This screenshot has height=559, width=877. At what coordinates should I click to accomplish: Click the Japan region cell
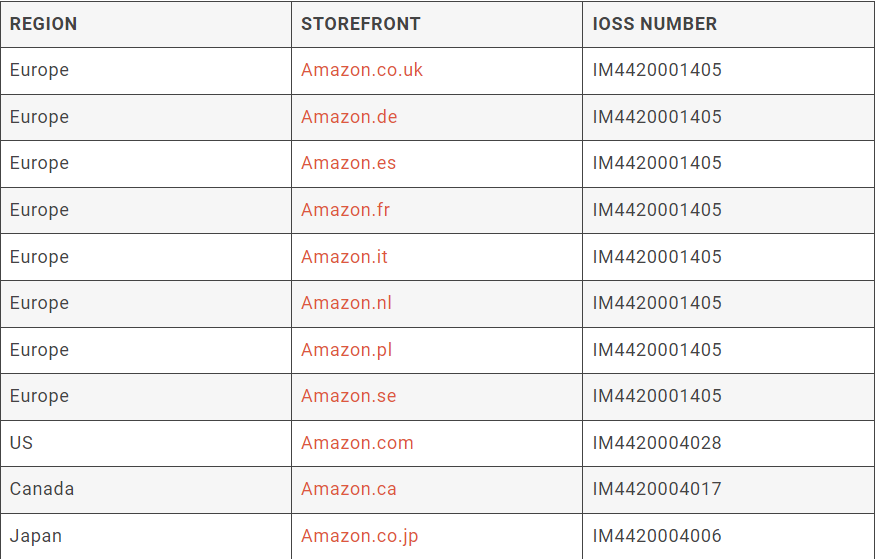coord(36,536)
